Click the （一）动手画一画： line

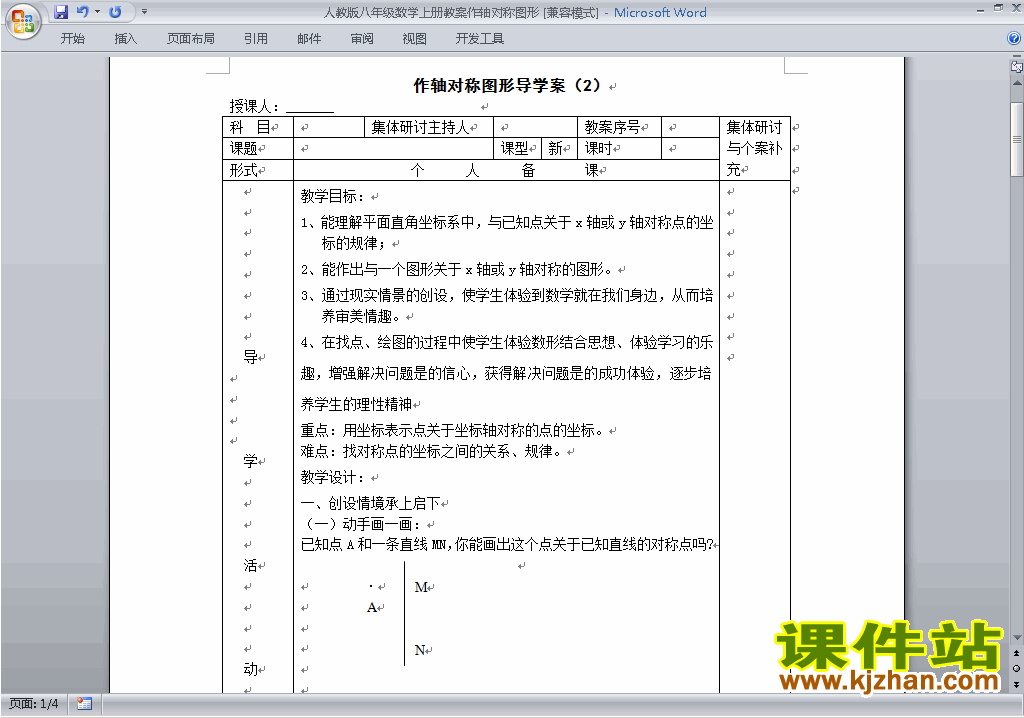363,524
